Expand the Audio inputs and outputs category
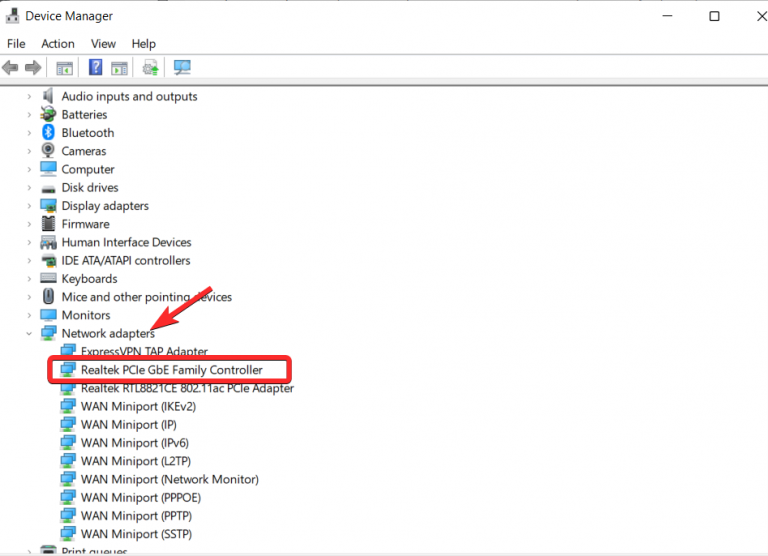The height and width of the screenshot is (556, 768). (29, 97)
